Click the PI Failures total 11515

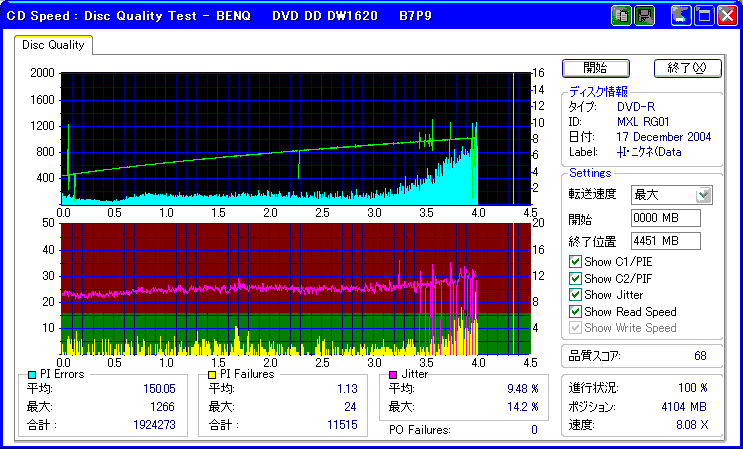342,424
